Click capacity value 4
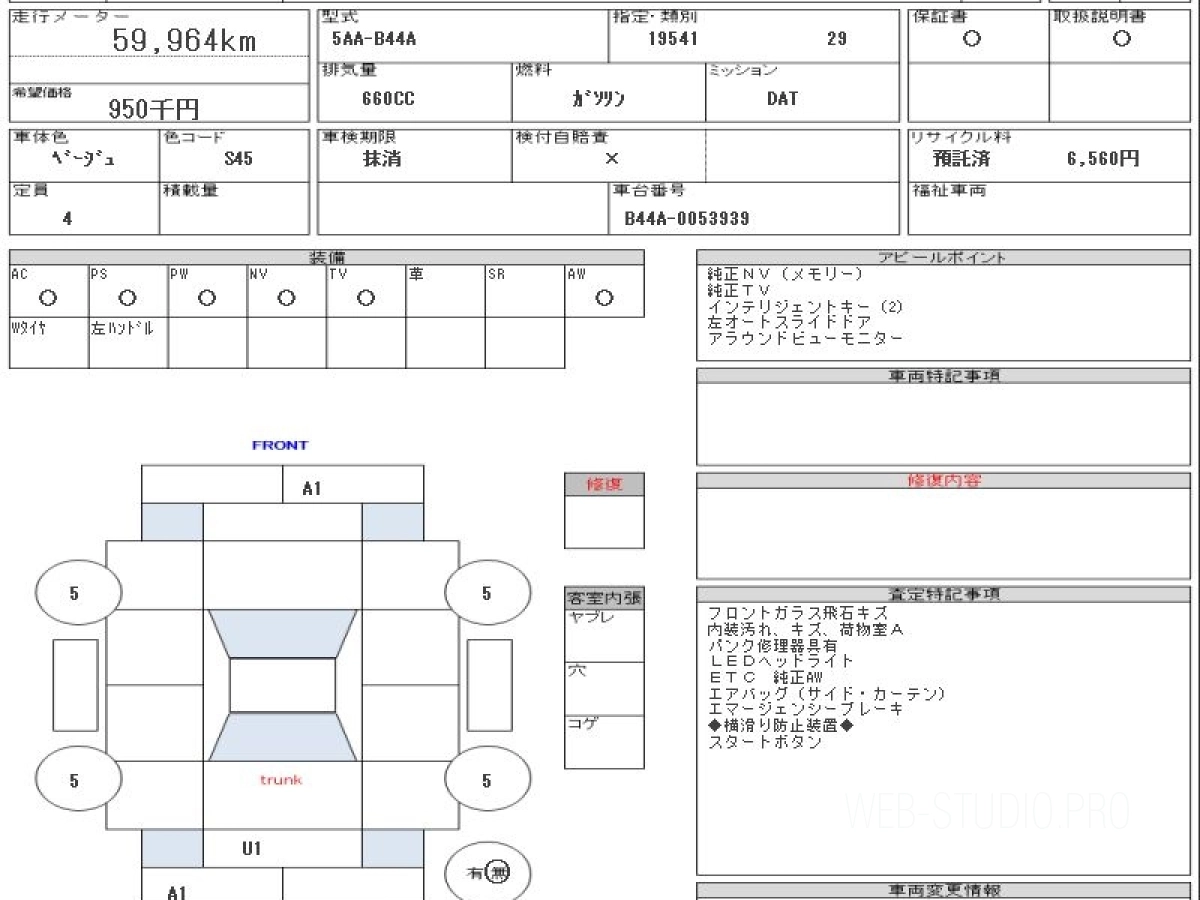The height and width of the screenshot is (900, 1200). click(x=67, y=218)
